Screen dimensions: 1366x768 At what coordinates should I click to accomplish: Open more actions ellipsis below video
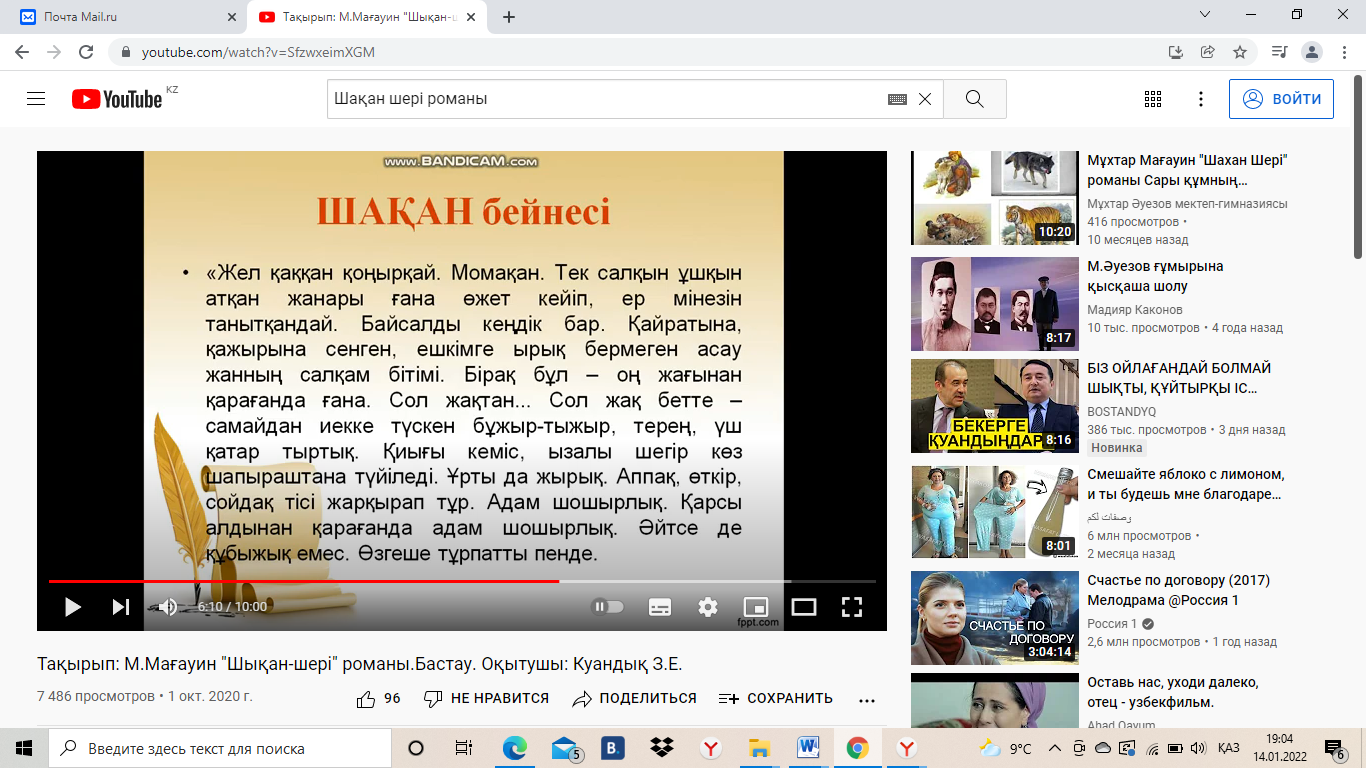tap(867, 699)
